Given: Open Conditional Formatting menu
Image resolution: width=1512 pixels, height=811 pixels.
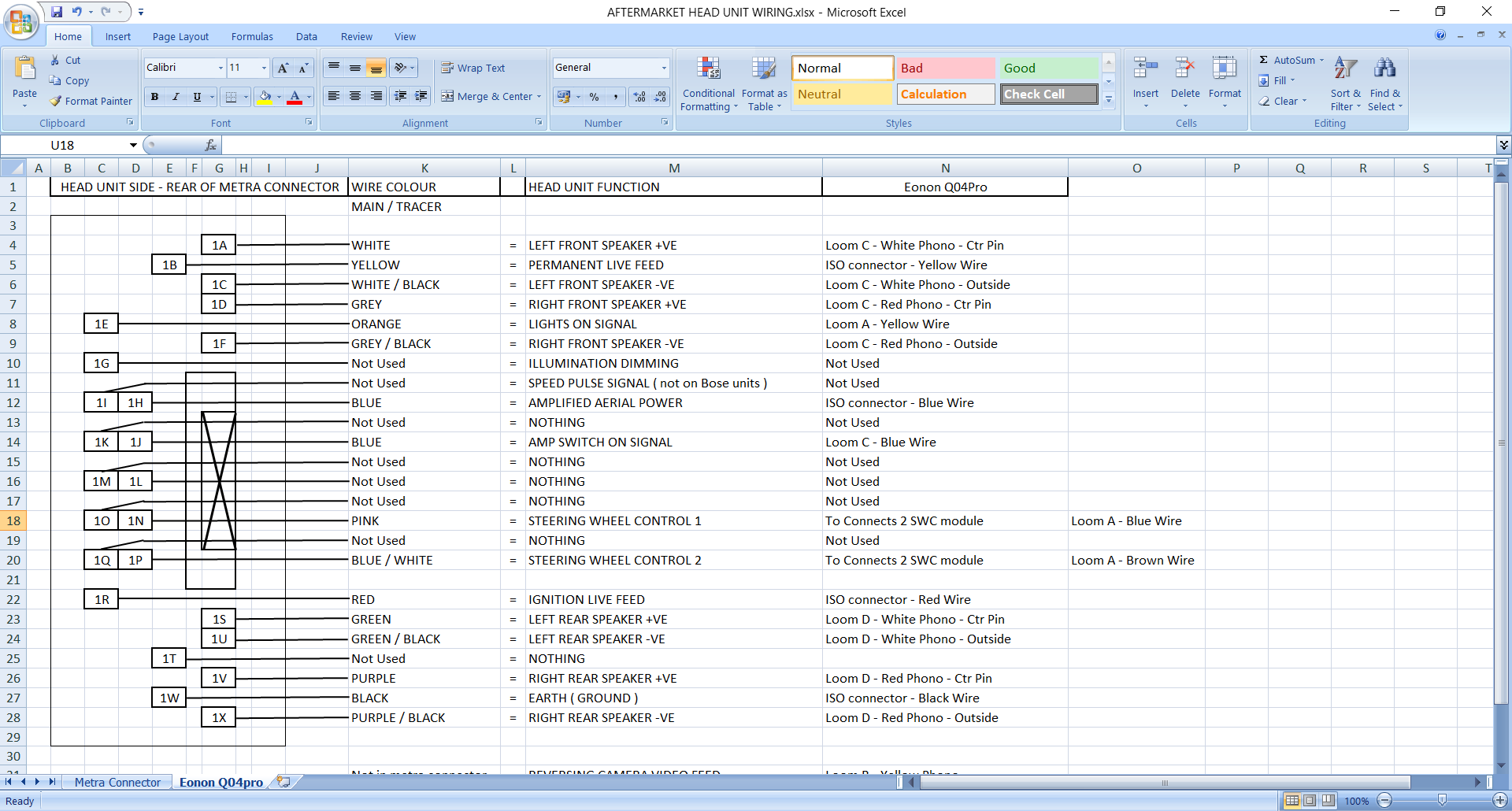Looking at the screenshot, I should tap(708, 84).
